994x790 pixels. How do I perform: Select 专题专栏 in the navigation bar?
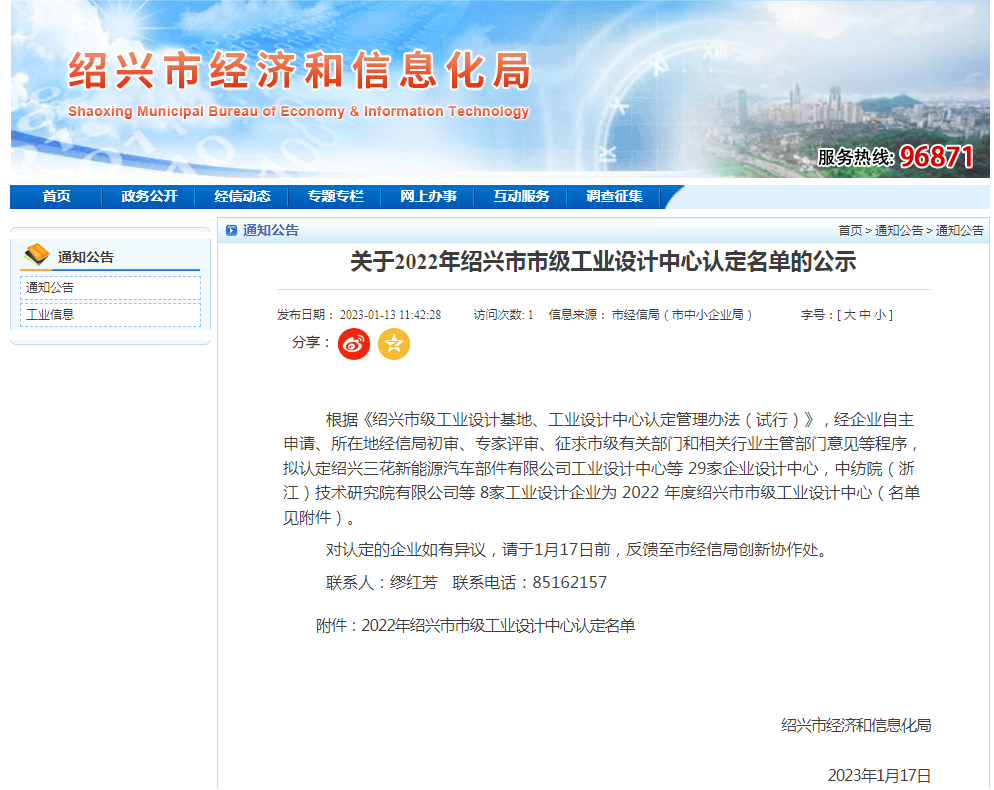335,197
